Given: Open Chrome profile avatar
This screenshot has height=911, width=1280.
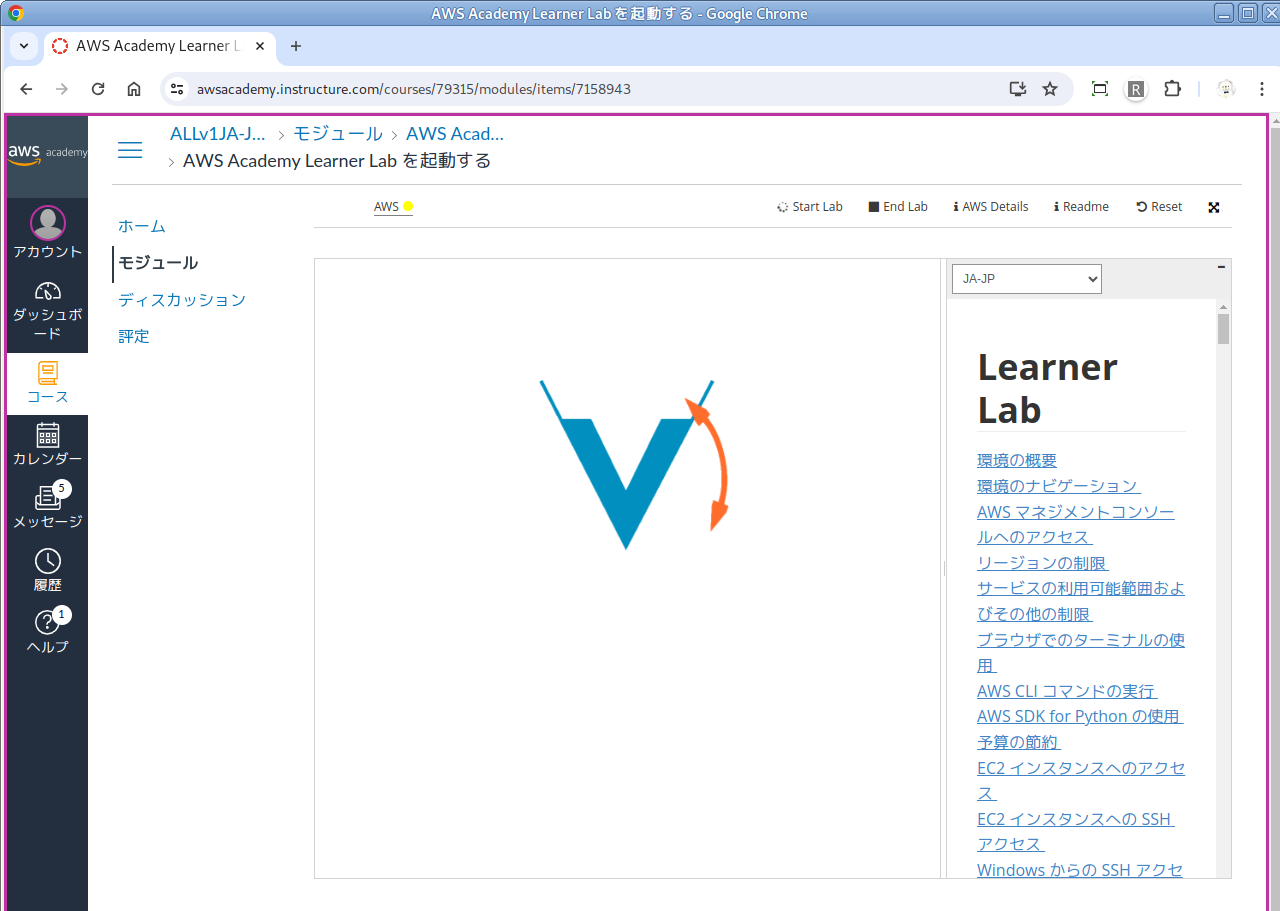Looking at the screenshot, I should [x=1226, y=89].
